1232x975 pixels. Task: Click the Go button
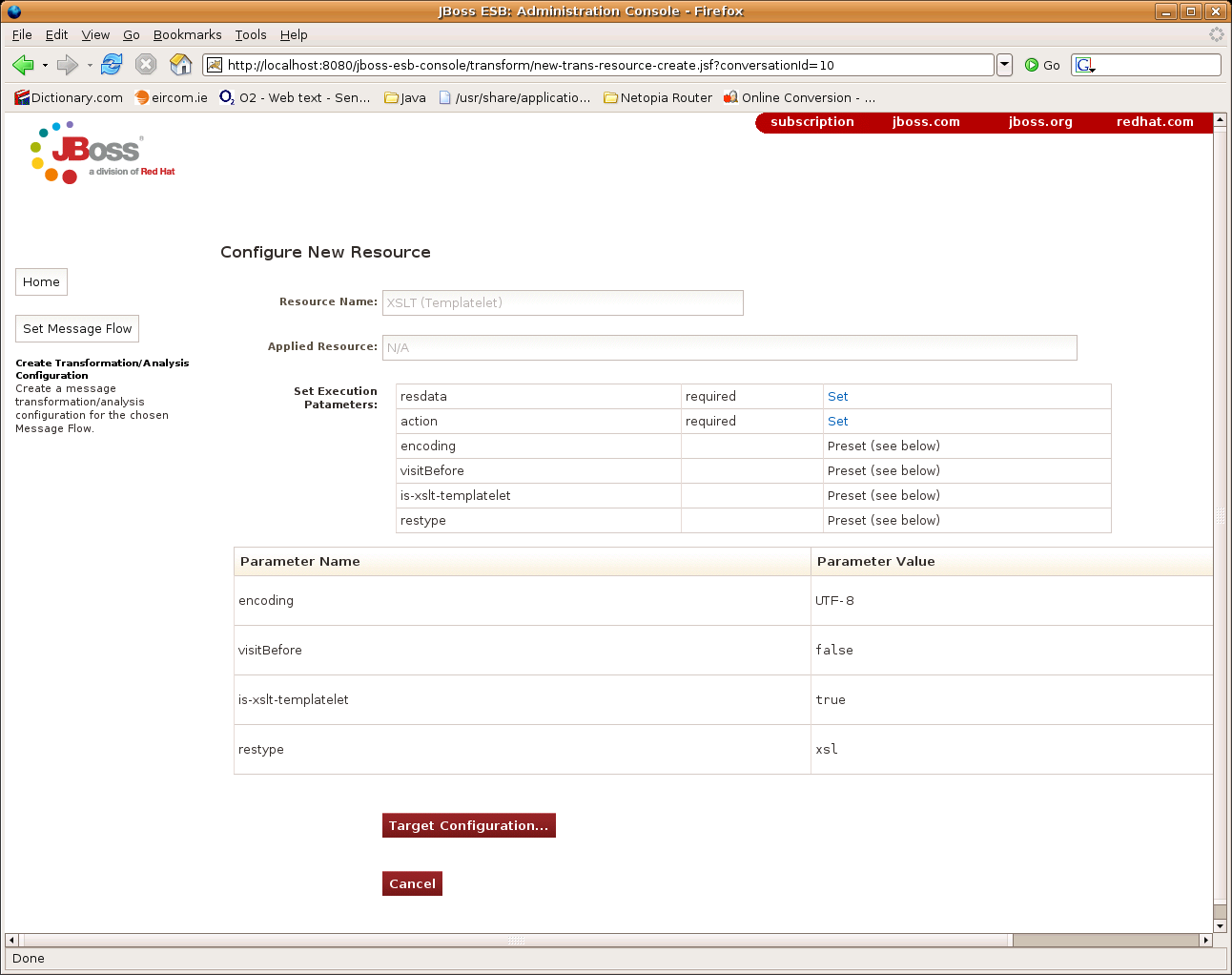coord(1042,65)
